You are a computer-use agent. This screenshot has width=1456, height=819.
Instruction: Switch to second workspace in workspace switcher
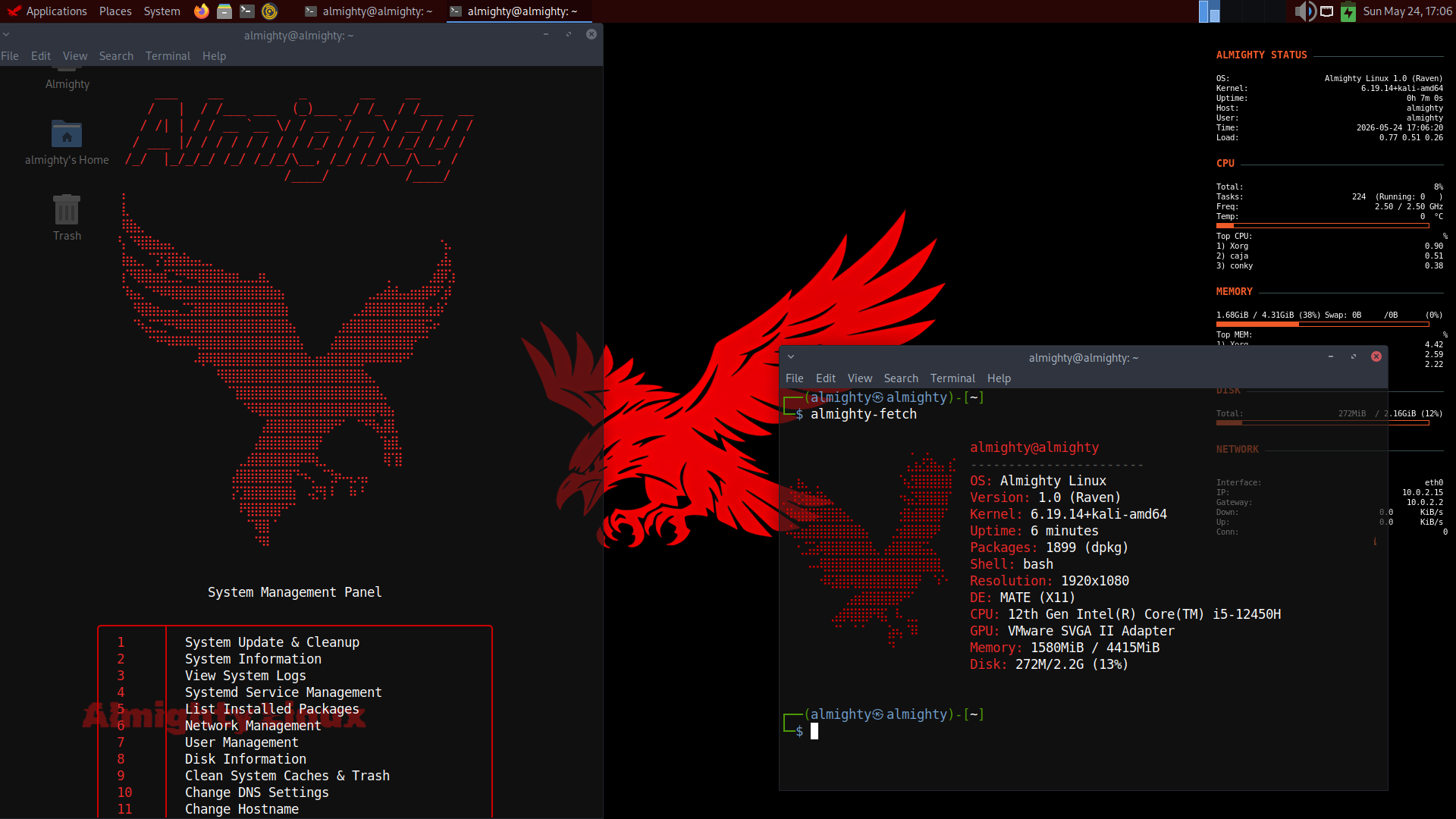1232,11
